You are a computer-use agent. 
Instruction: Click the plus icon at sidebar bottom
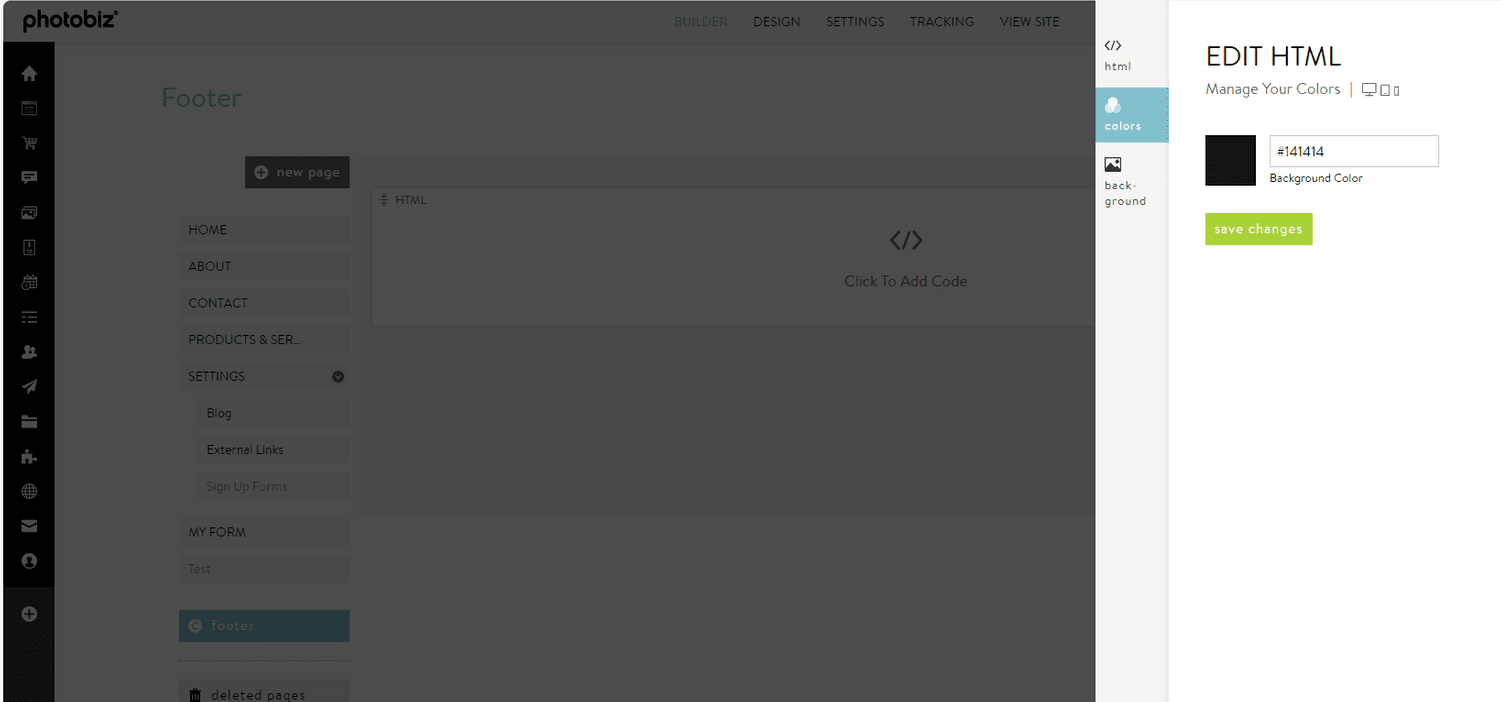coord(29,614)
